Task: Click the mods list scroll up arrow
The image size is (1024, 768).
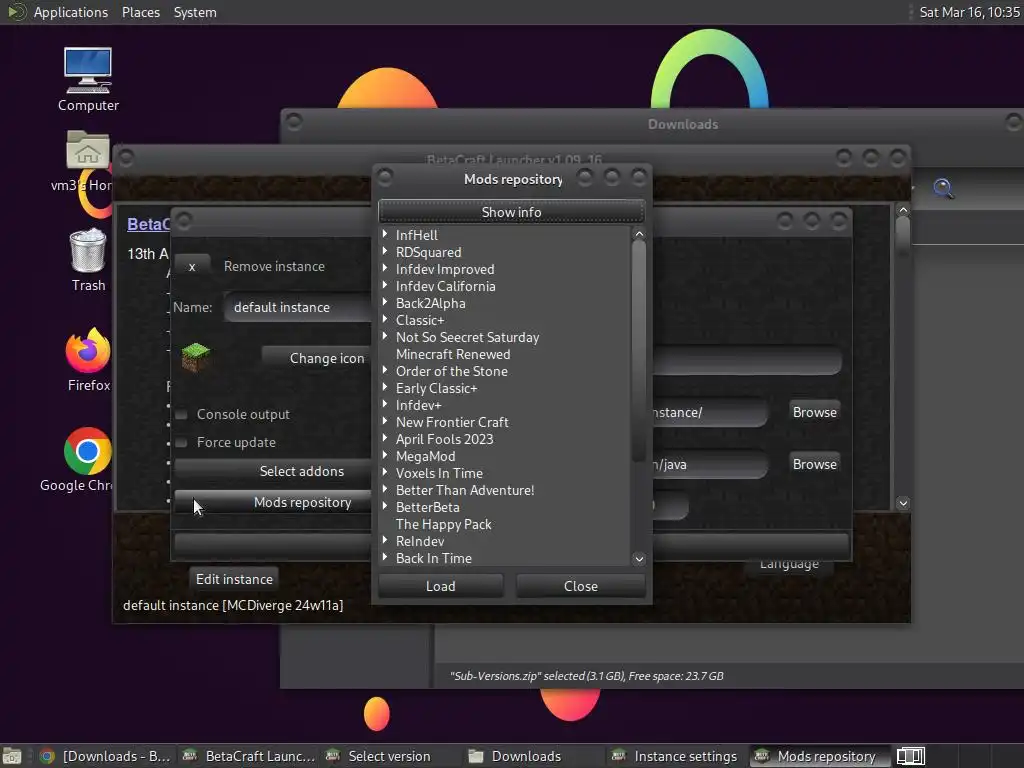Action: (x=639, y=234)
